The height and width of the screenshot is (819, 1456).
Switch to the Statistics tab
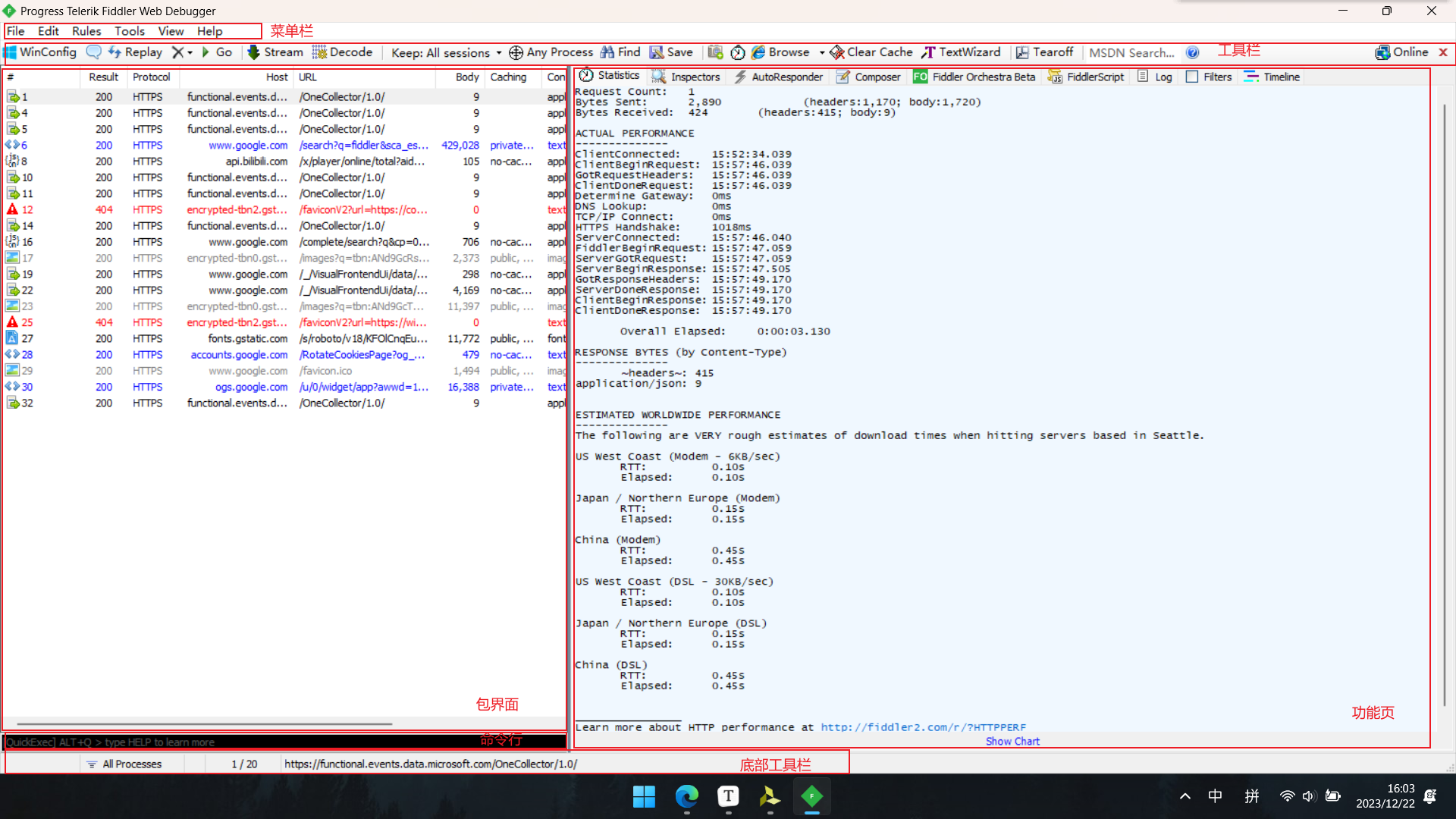609,76
